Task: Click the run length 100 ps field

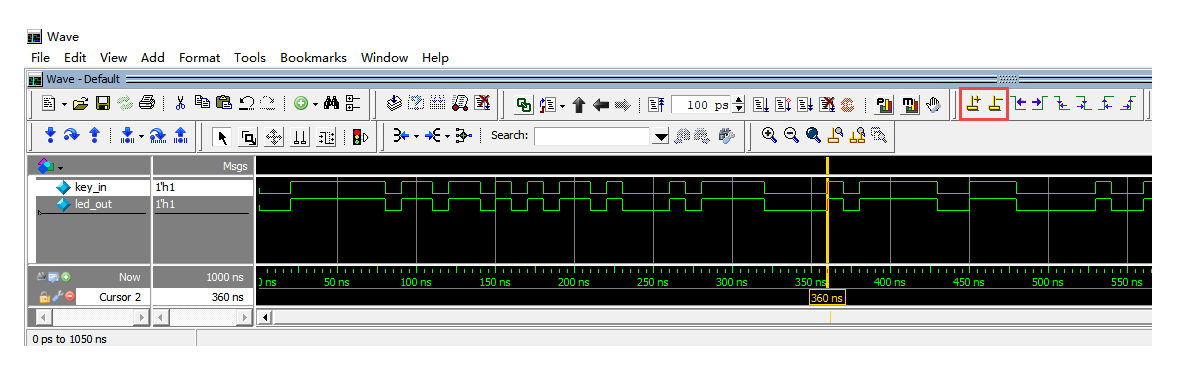Action: pos(700,105)
